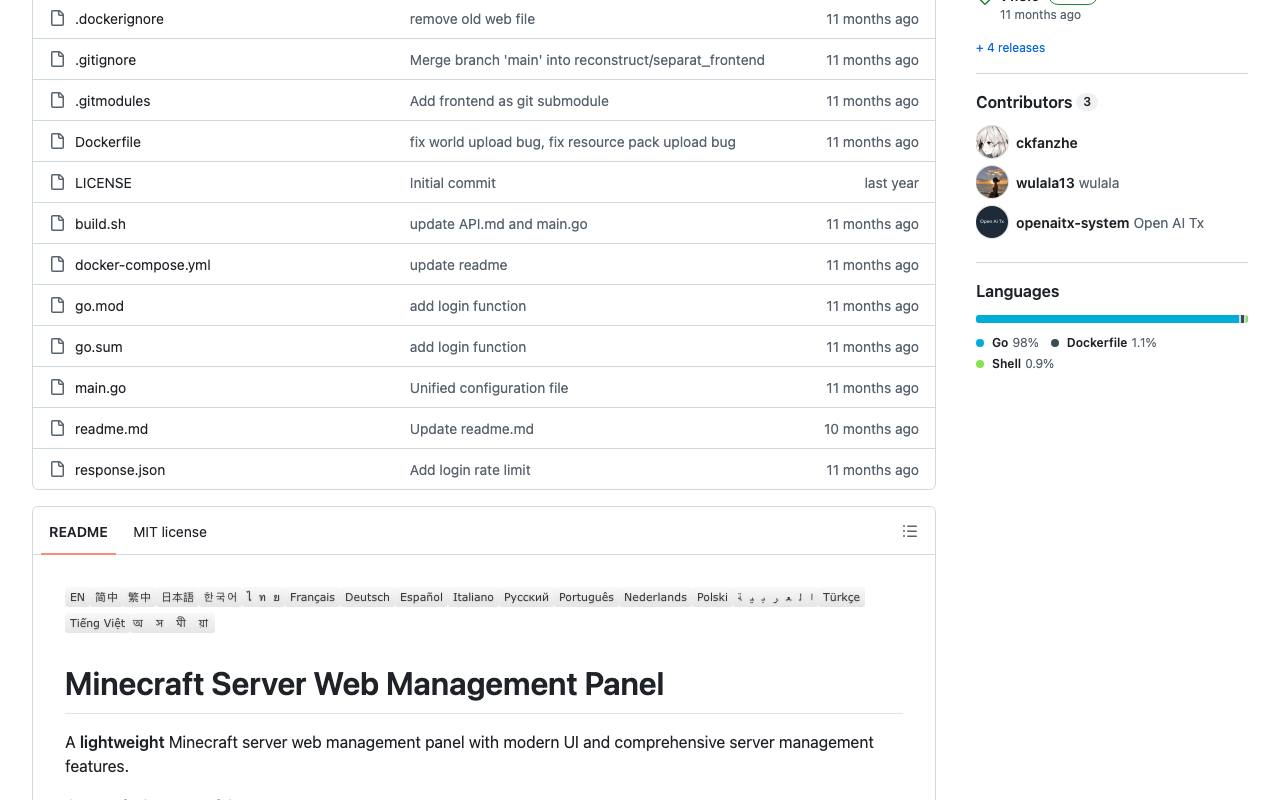Viewport: 1280px width, 800px height.
Task: Click wulala13's contributor avatar
Action: [992, 182]
